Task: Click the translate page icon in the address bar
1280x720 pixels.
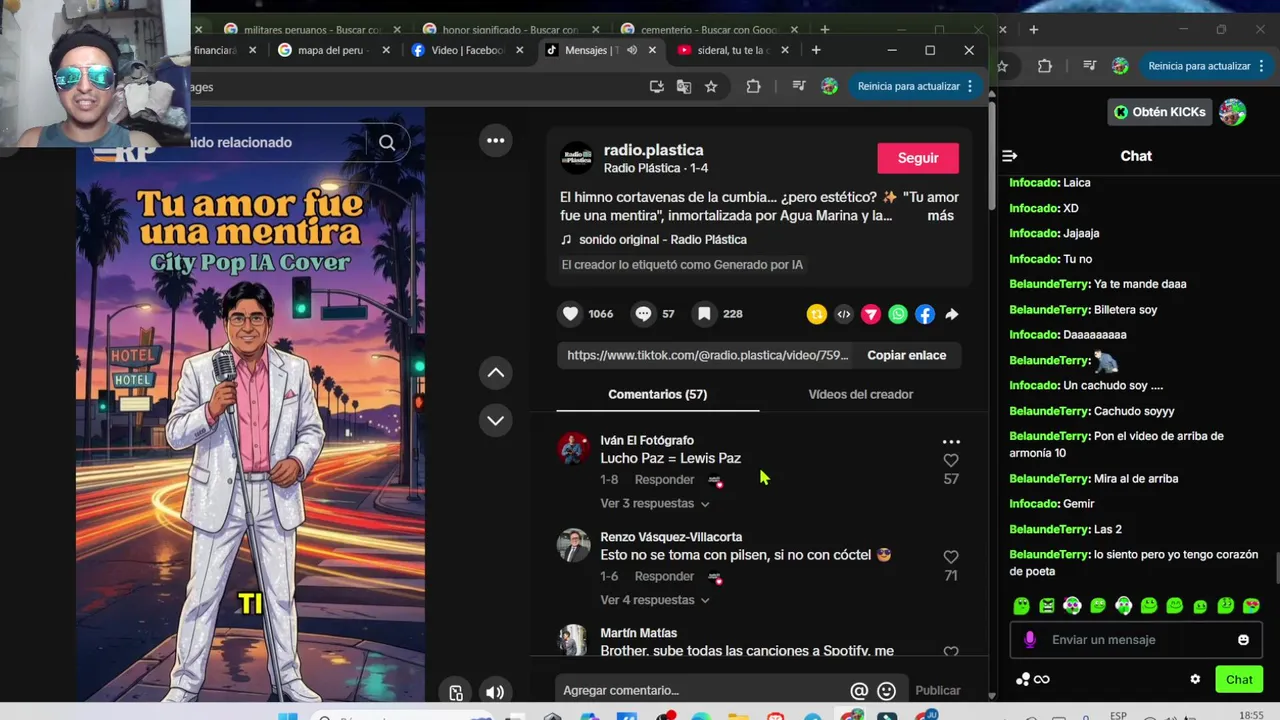Action: tap(684, 87)
